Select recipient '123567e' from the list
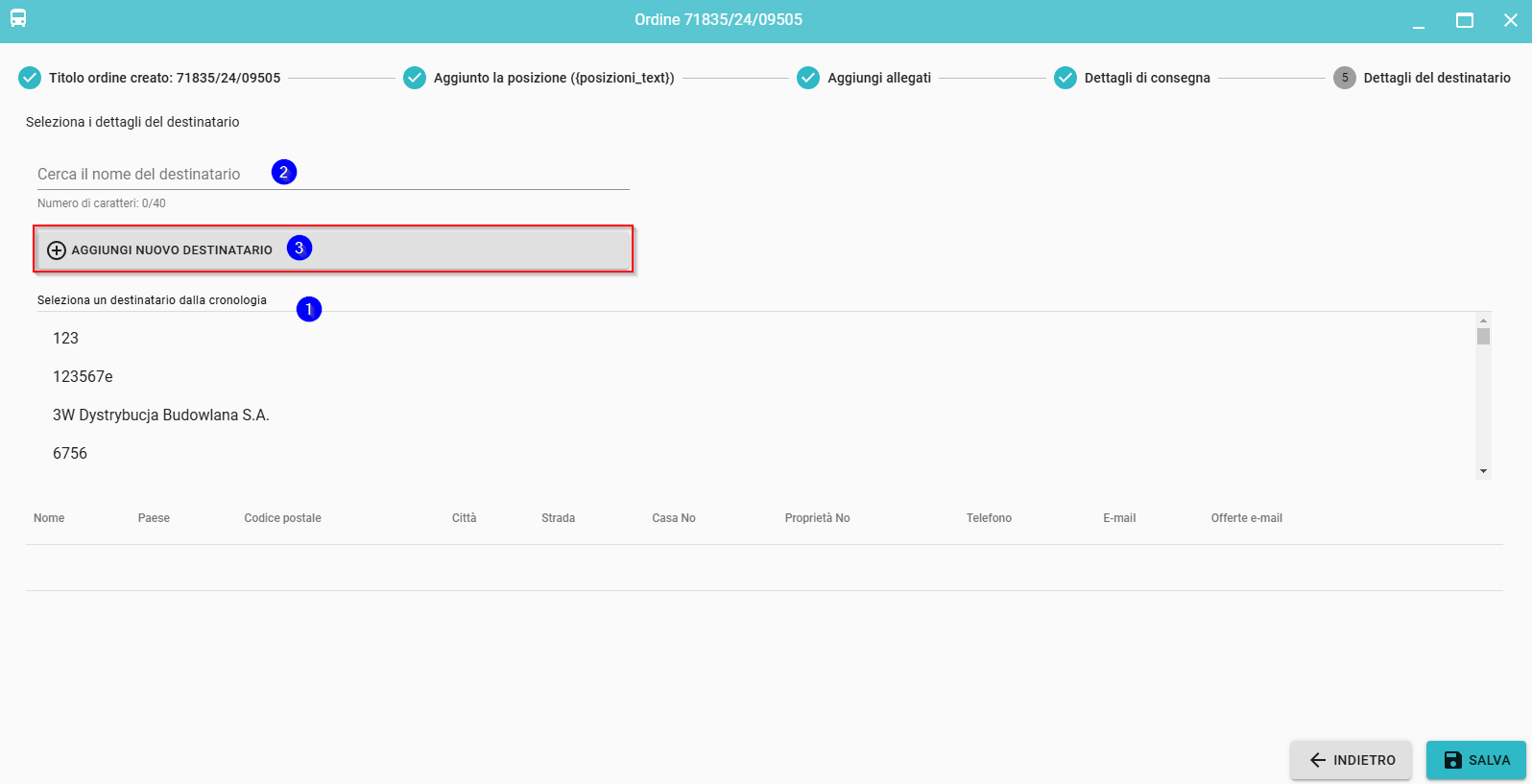1532x784 pixels. pos(83,377)
